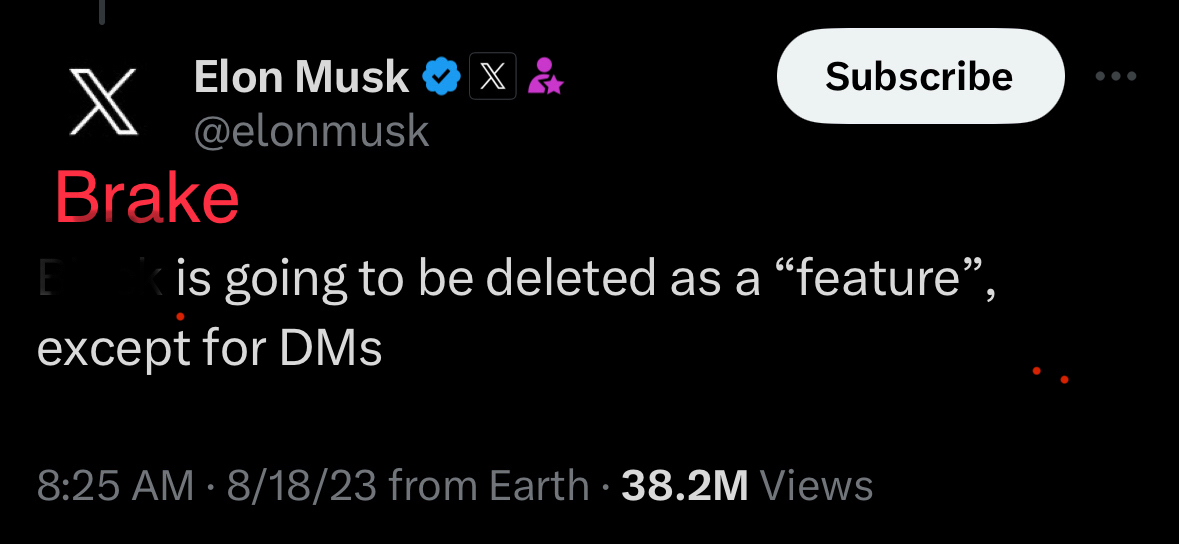
Task: Open the Elon Musk display name
Action: tap(301, 77)
